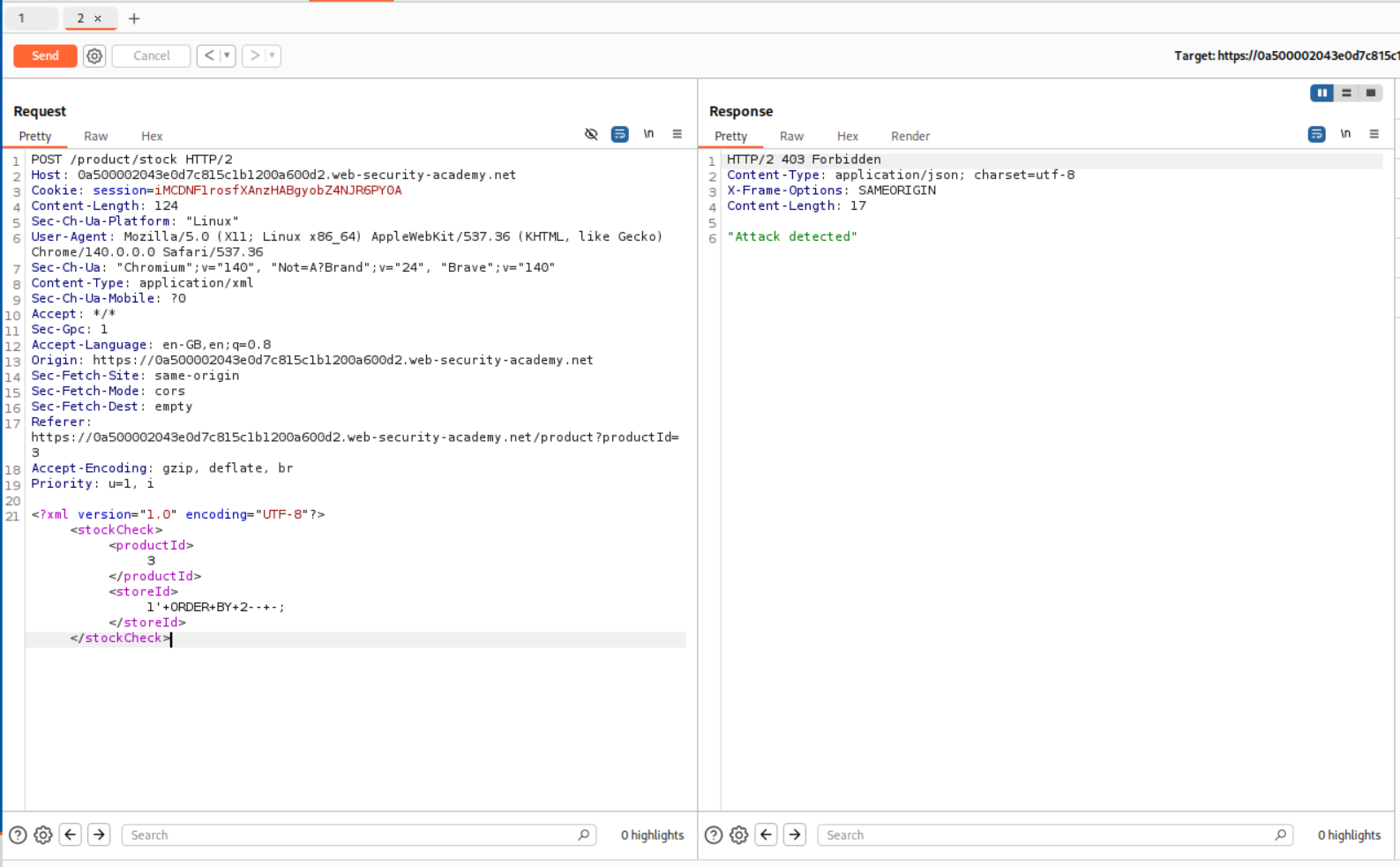This screenshot has height=867, width=1400.
Task: Select top-bottom split layout icon
Action: (x=1346, y=93)
